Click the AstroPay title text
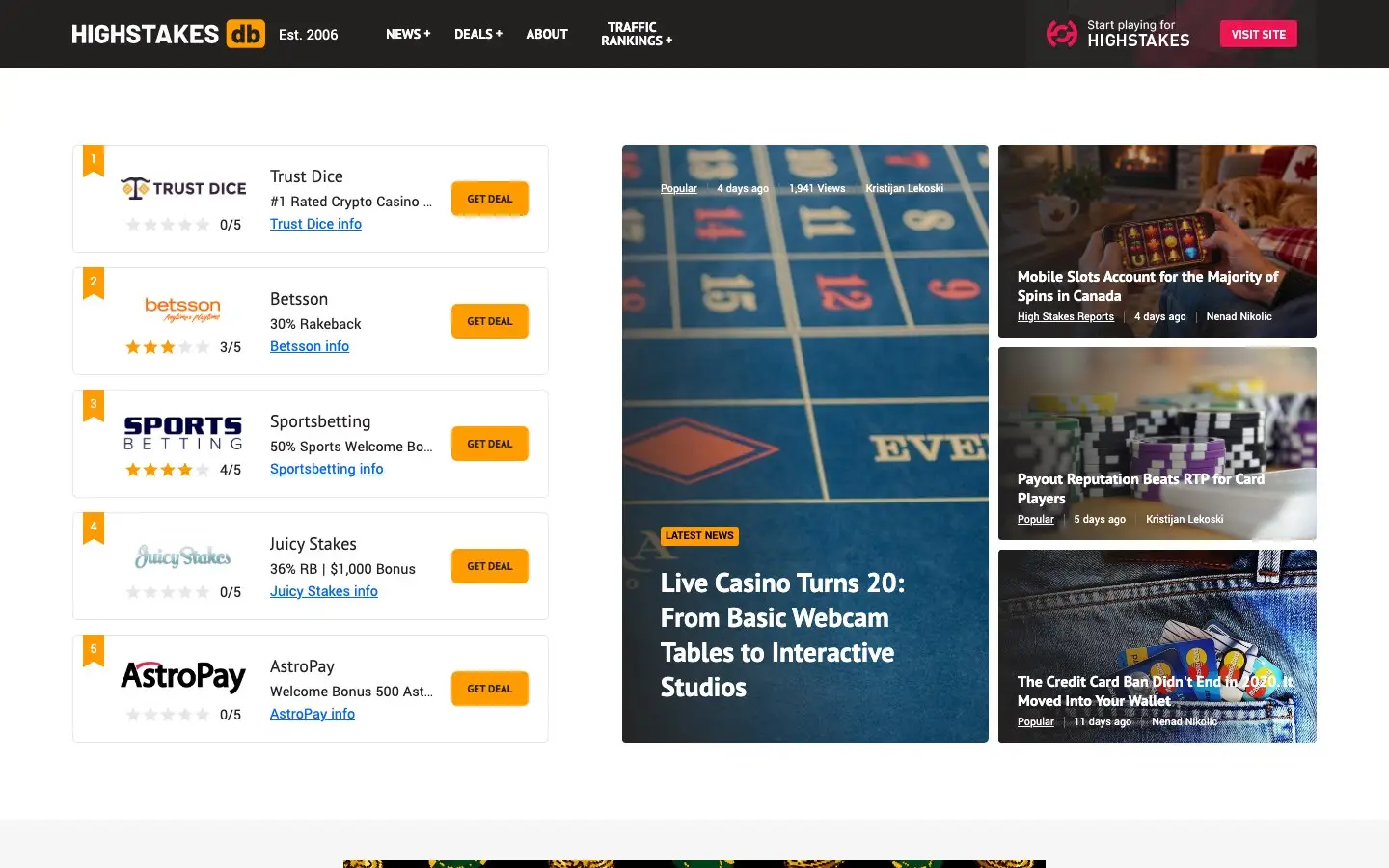This screenshot has height=868, width=1389. coord(302,666)
